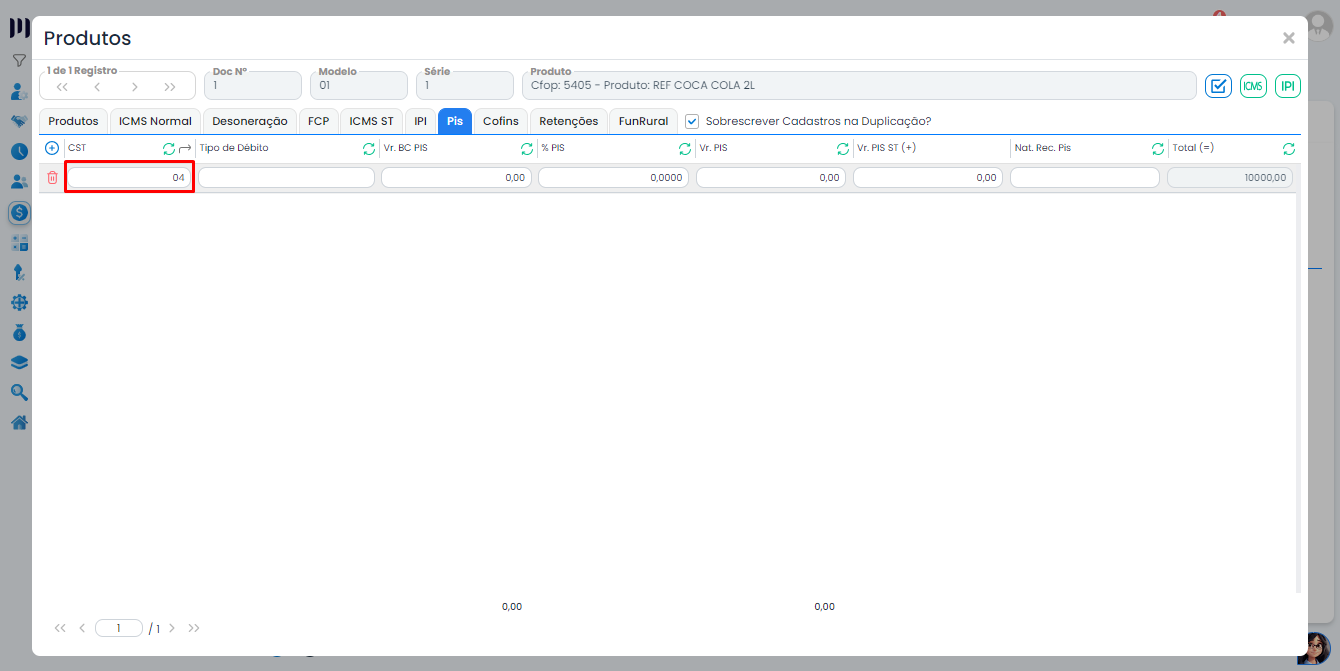Select the Retenções tab
The image size is (1340, 671).
(x=568, y=121)
